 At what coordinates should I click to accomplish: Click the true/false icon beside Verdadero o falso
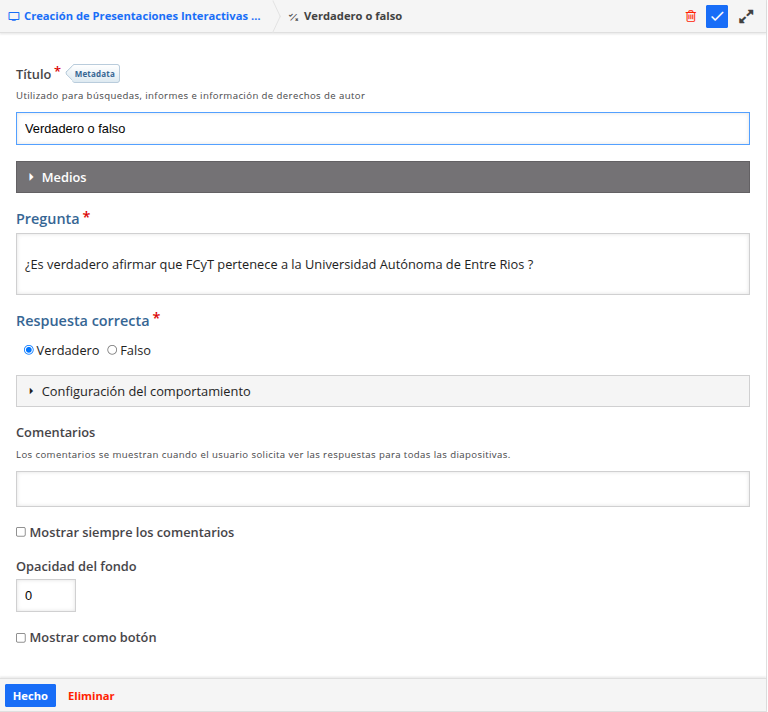point(293,17)
